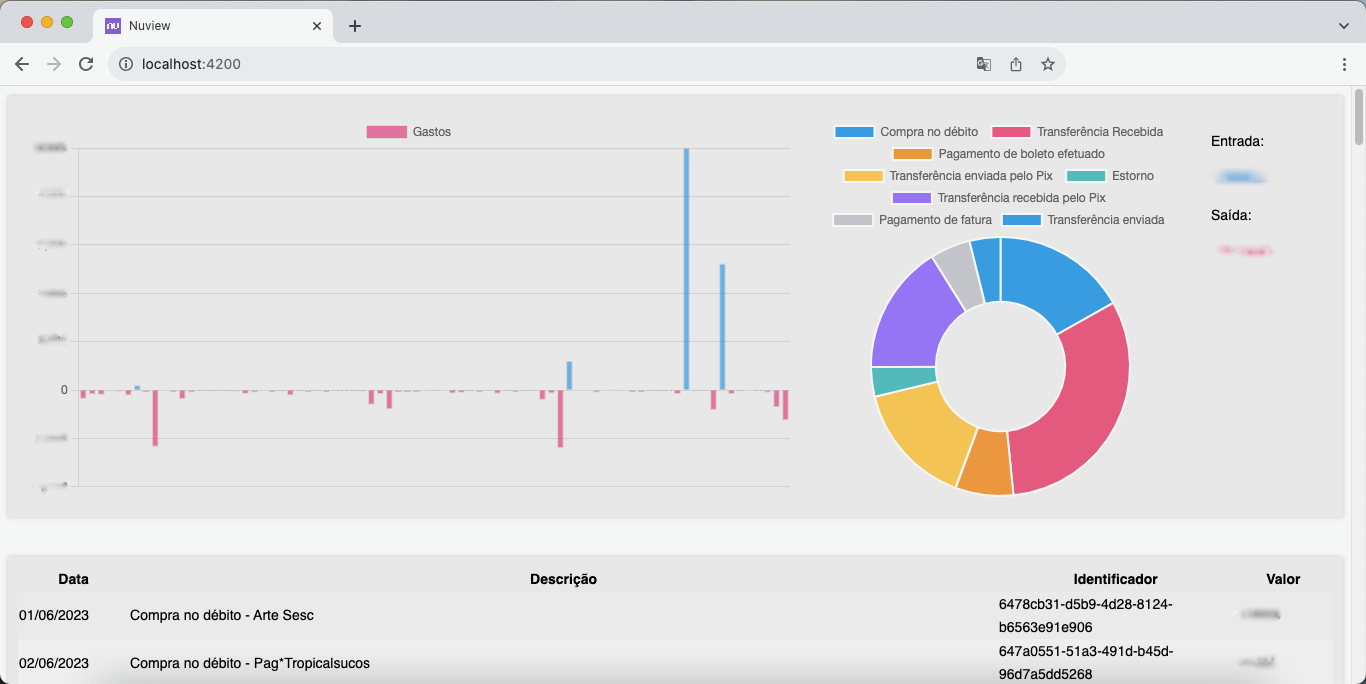The height and width of the screenshot is (684, 1366).
Task: Click the tallest blue bar in chart
Action: (x=686, y=268)
